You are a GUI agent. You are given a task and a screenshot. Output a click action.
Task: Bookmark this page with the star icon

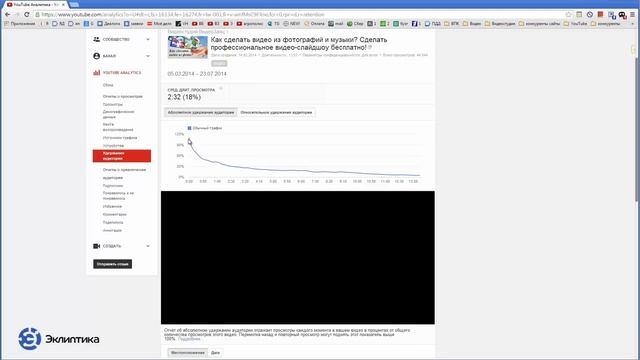click(x=568, y=14)
